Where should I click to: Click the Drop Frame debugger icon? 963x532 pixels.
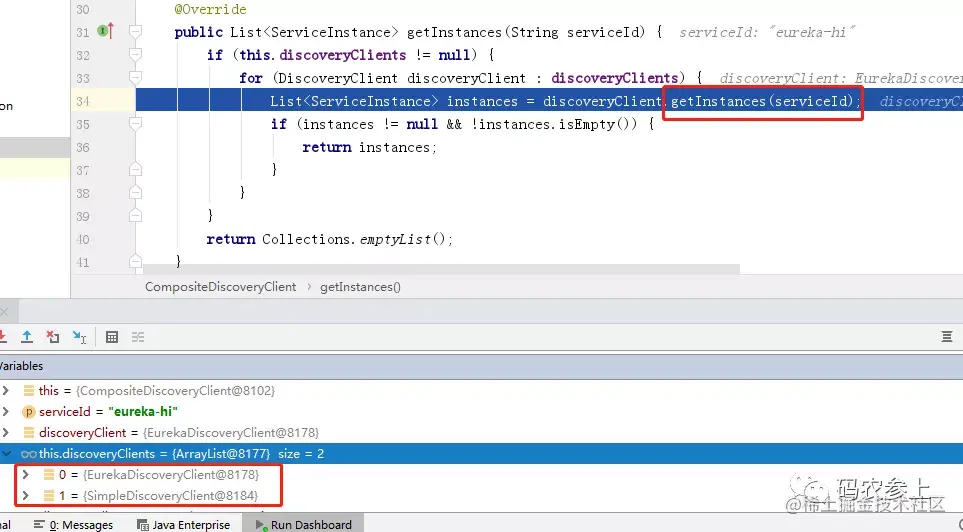(53, 337)
